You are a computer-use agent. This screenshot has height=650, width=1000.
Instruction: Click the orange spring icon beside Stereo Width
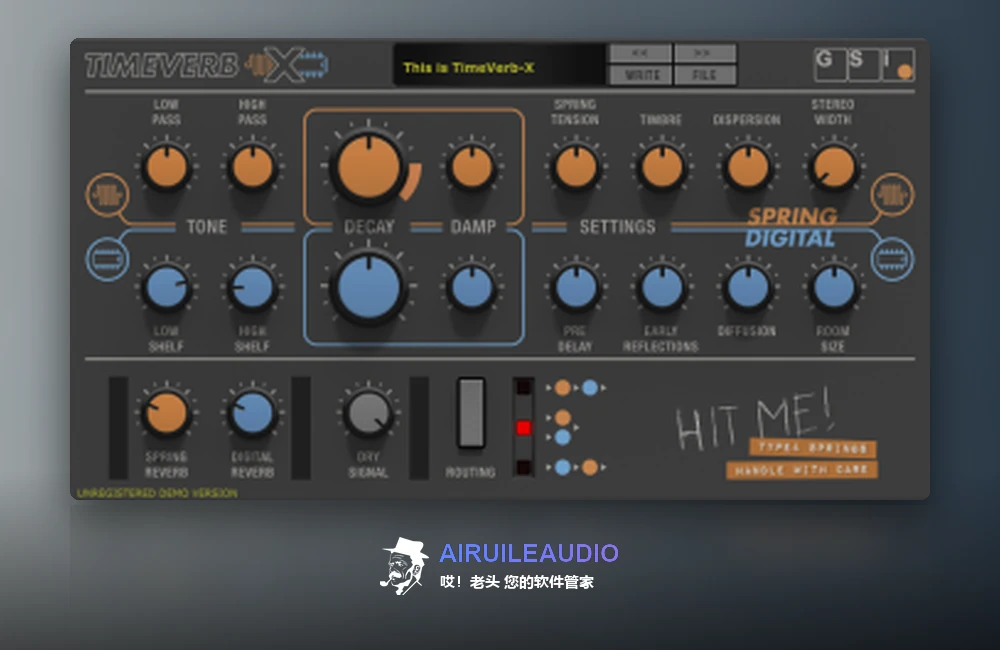pos(892,195)
